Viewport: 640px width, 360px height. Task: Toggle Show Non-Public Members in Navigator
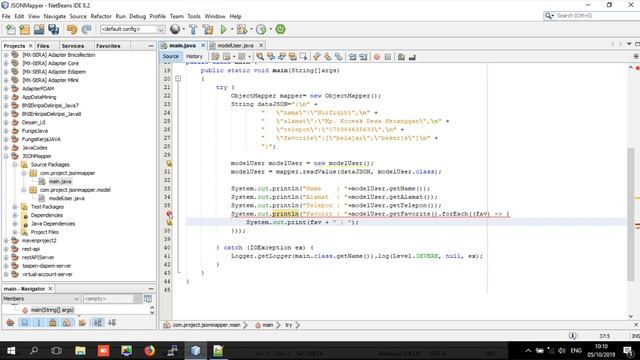click(53, 323)
